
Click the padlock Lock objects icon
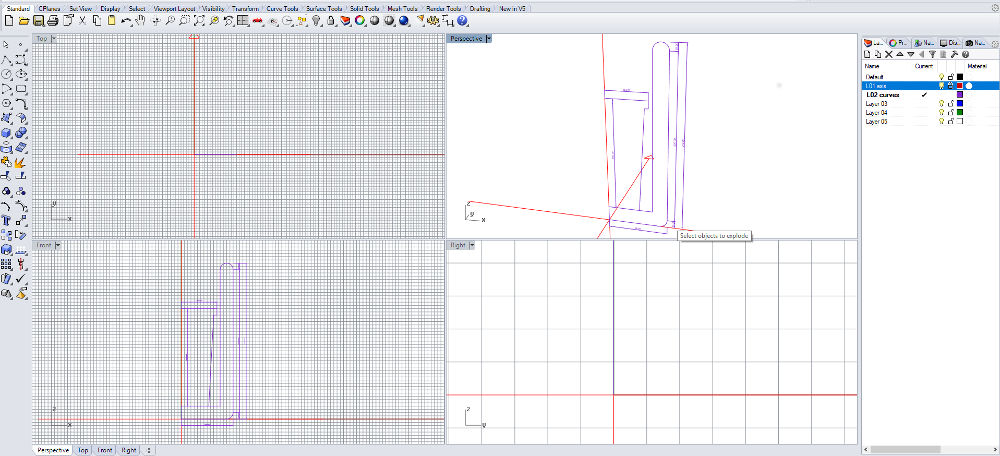pos(330,21)
